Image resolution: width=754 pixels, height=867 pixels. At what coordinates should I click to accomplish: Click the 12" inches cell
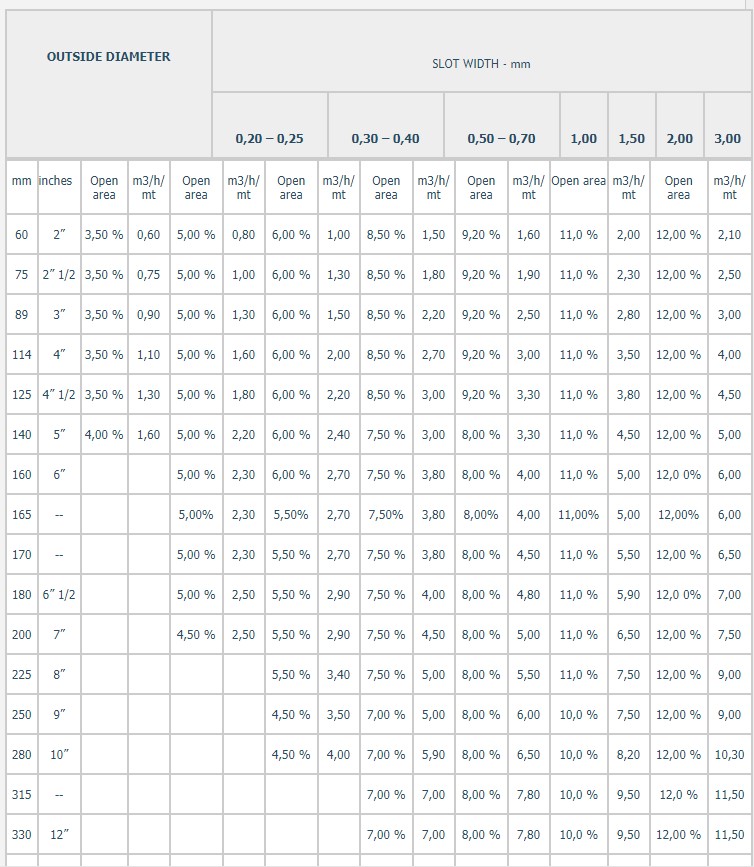coord(59,834)
